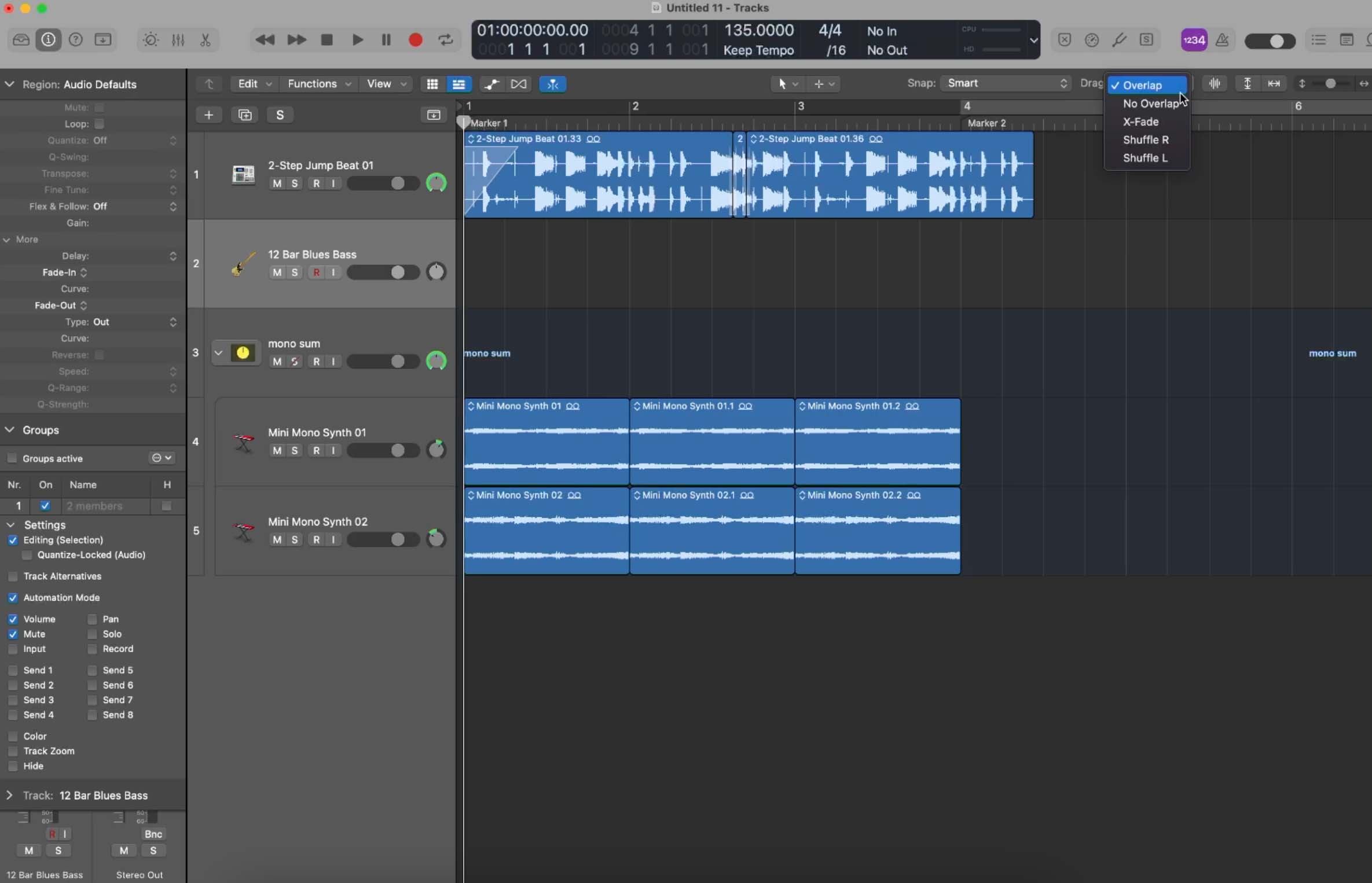Mute the 2-Step Jump Beat 01 track
The image size is (1372, 883).
coord(277,183)
